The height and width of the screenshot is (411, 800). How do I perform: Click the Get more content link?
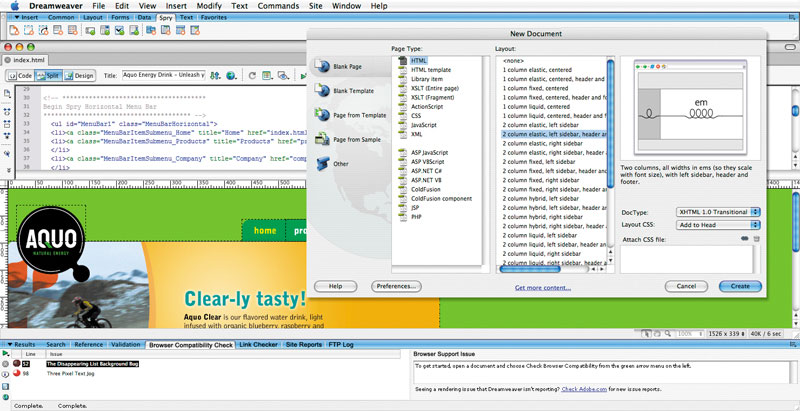(543, 287)
